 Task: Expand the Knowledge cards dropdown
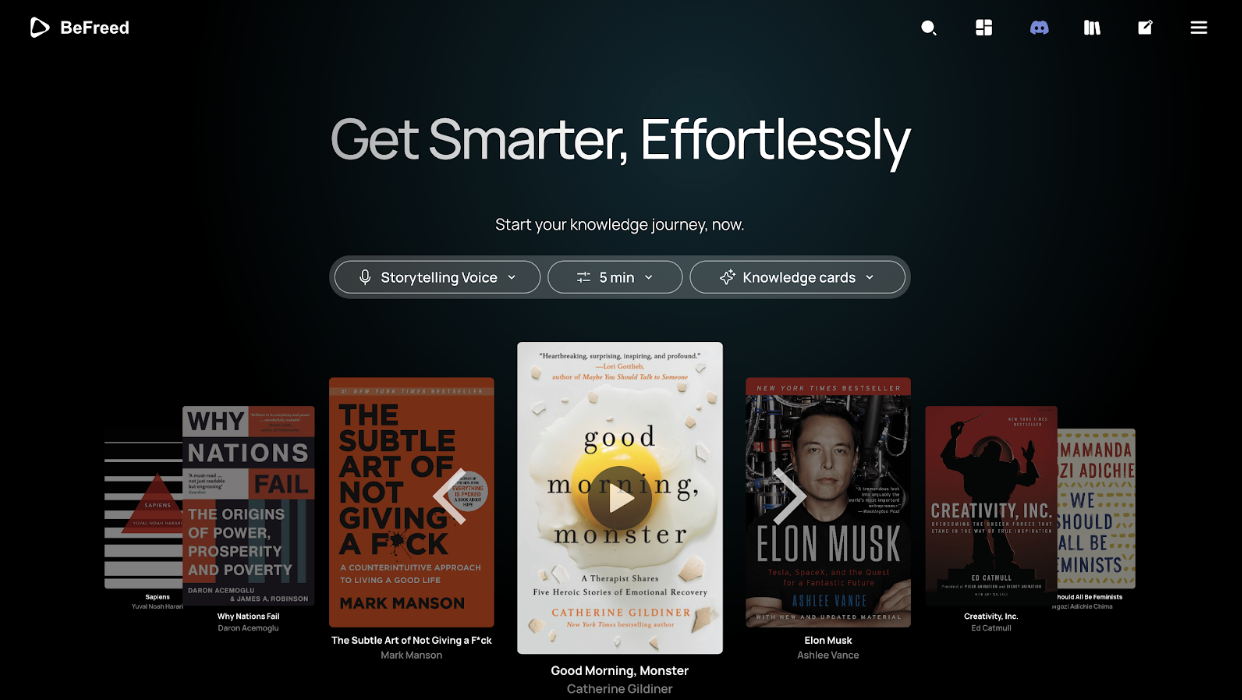tap(797, 277)
